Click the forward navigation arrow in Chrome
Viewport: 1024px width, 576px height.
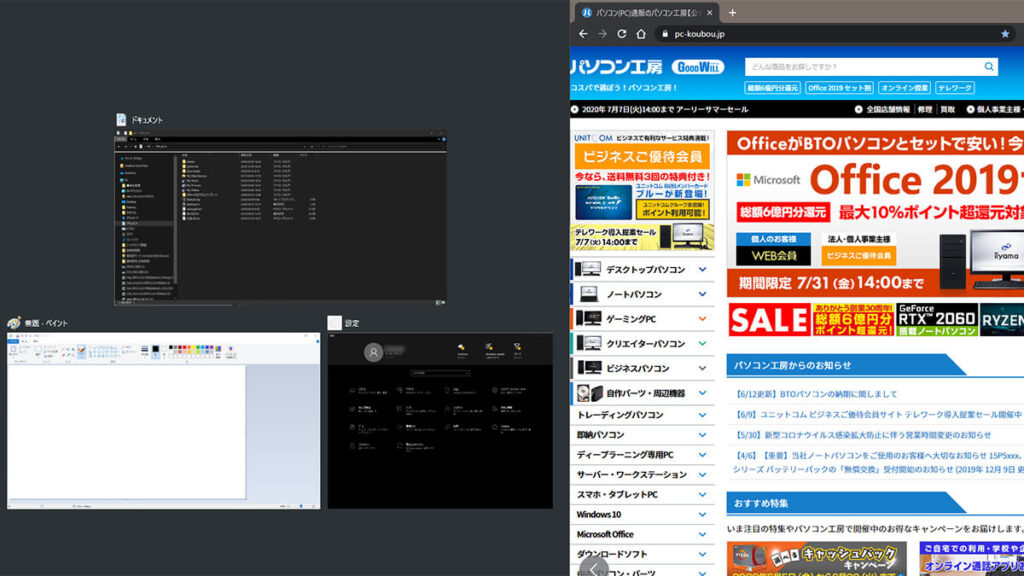point(602,34)
